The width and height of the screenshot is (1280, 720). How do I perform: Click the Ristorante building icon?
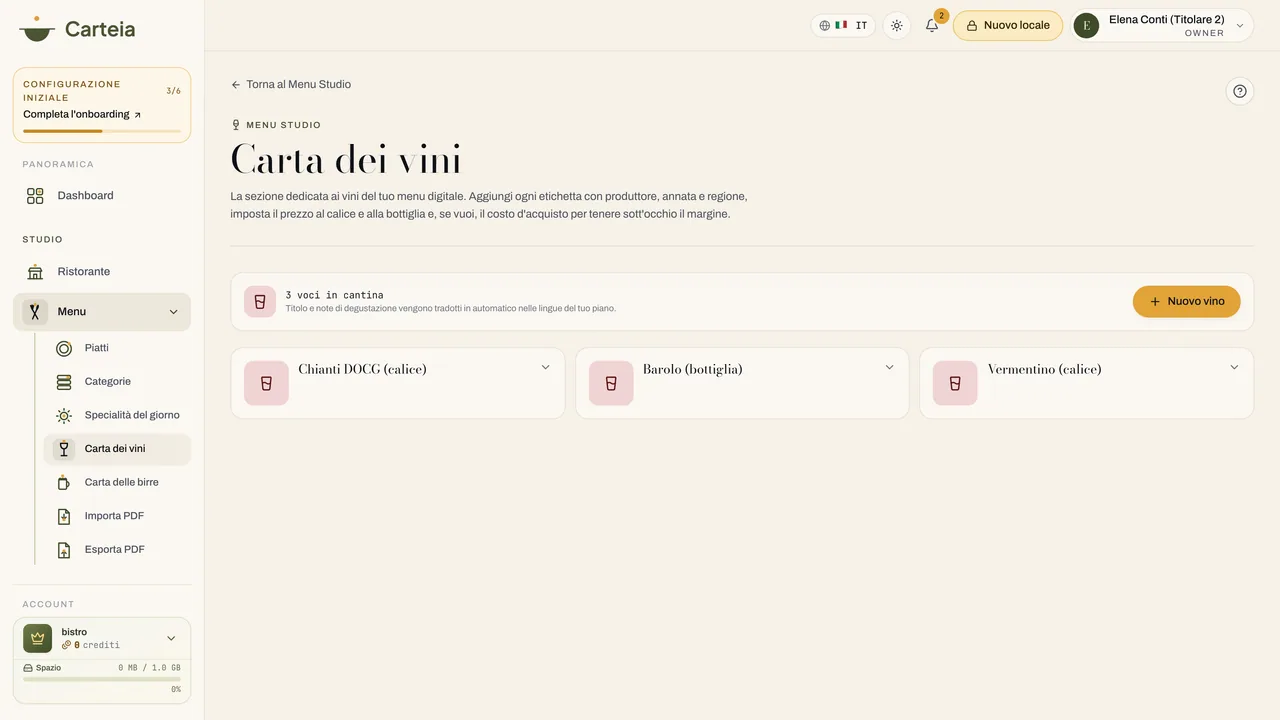point(35,272)
